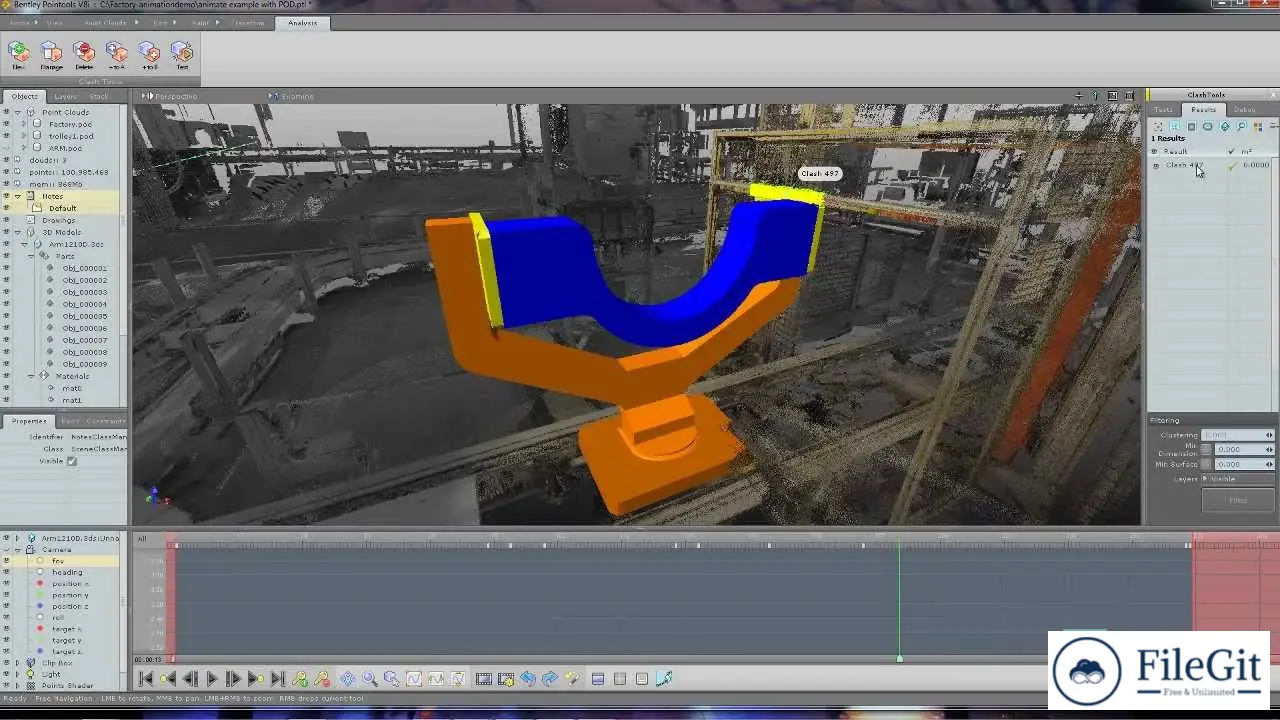Collapse the Notes tree node
The image size is (1280, 720).
click(x=18, y=196)
